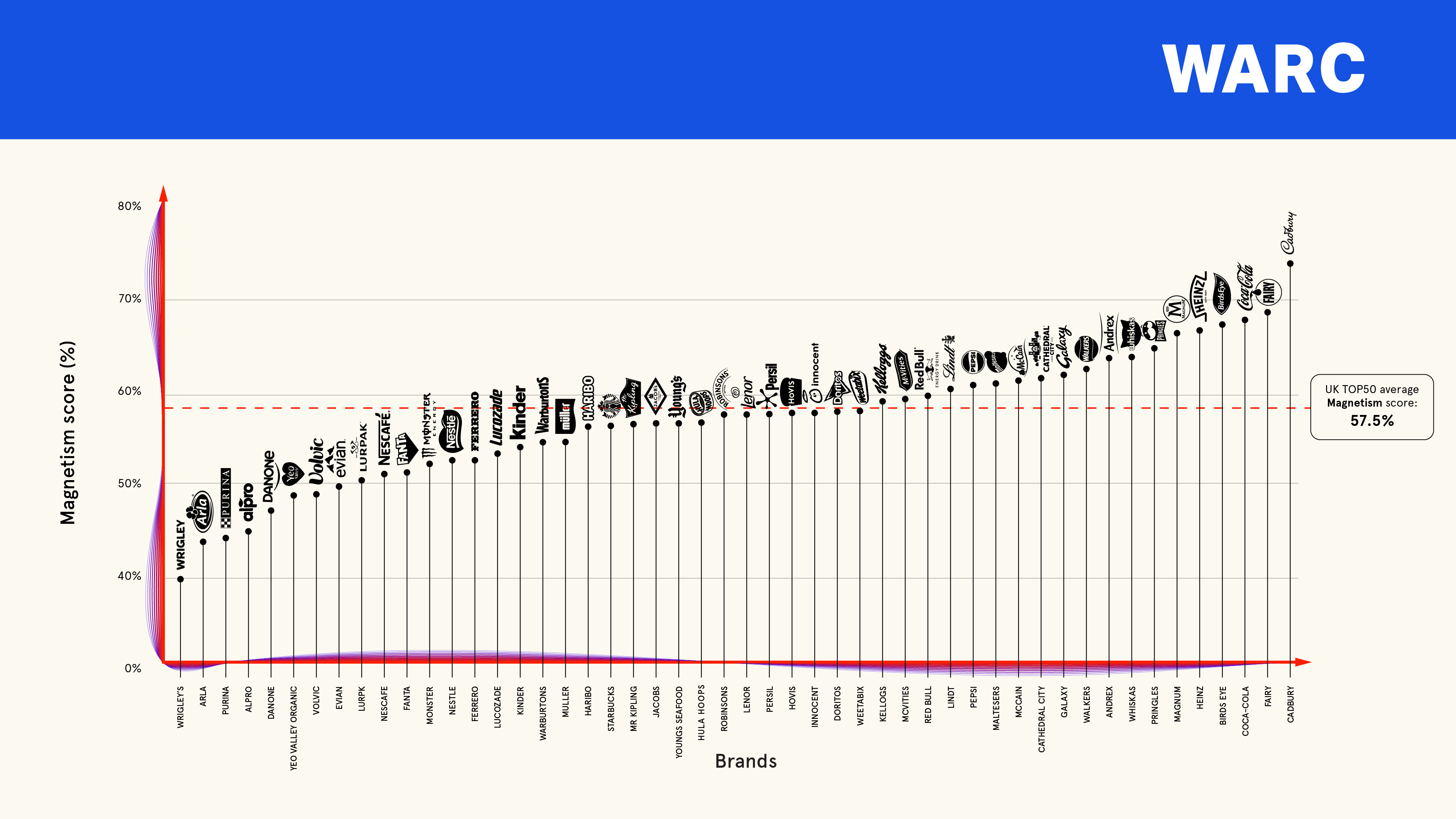Select the alpro logo
Image resolution: width=1456 pixels, height=819 pixels.
248,502
